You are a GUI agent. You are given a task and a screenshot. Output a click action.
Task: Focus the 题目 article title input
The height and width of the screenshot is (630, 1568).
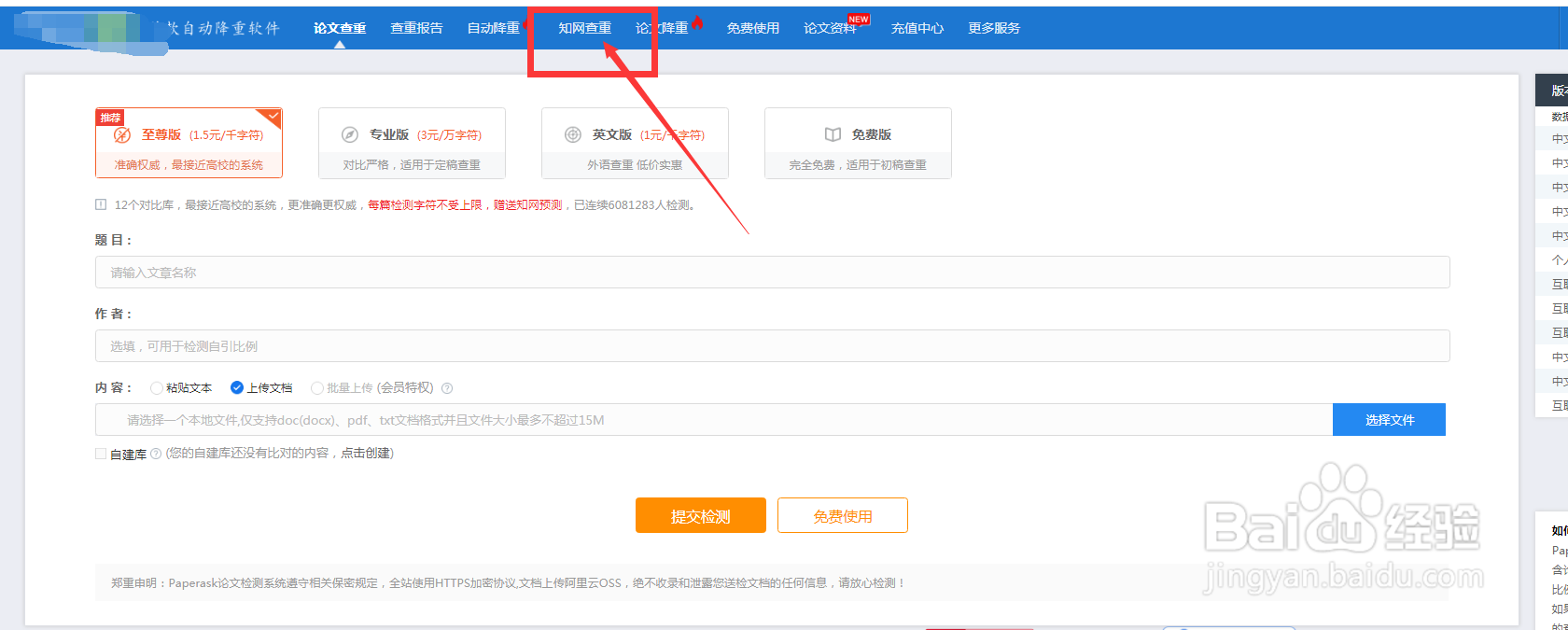click(x=772, y=273)
